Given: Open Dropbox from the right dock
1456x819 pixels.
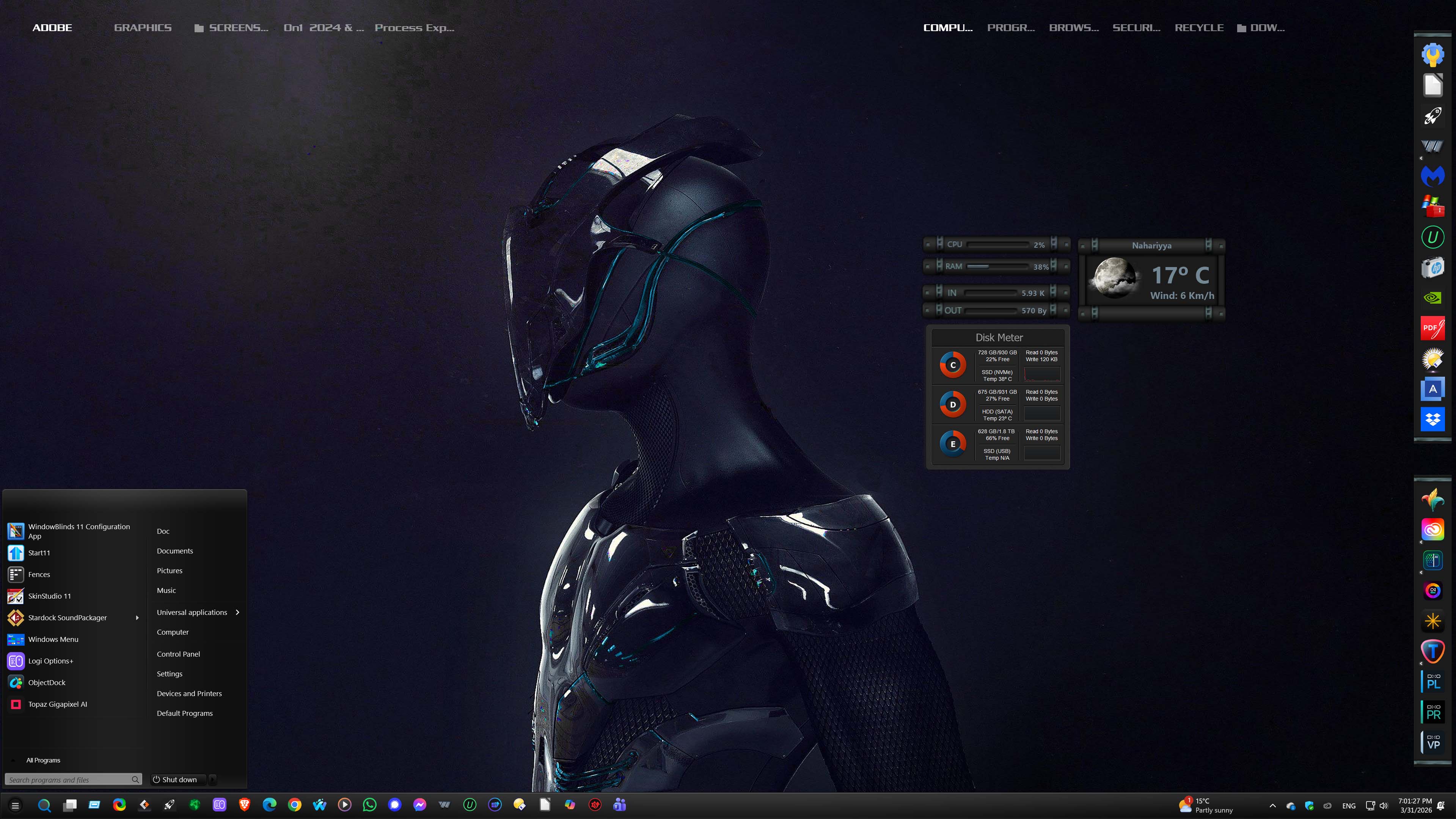Looking at the screenshot, I should point(1432,420).
